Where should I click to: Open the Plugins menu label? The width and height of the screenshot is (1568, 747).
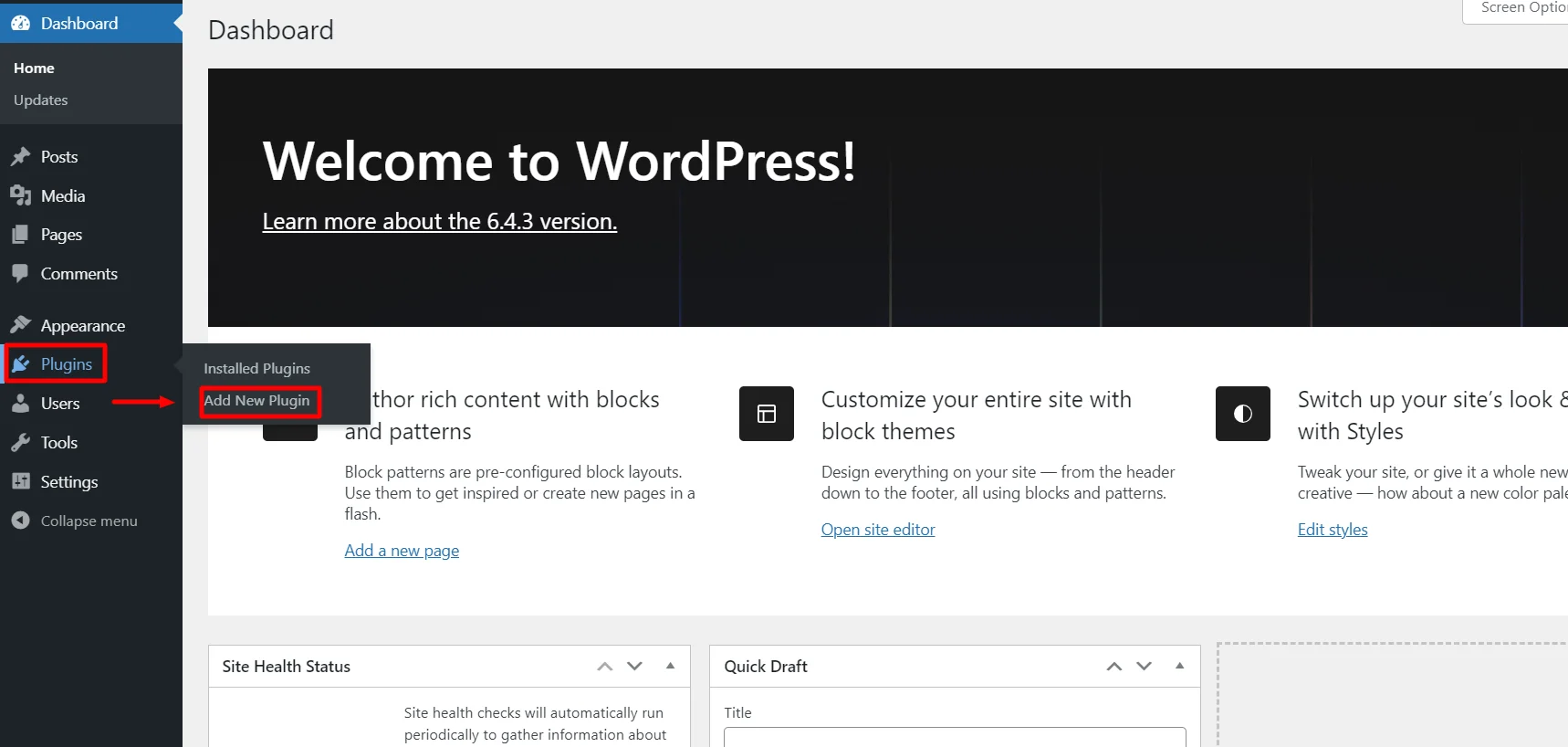tap(67, 364)
